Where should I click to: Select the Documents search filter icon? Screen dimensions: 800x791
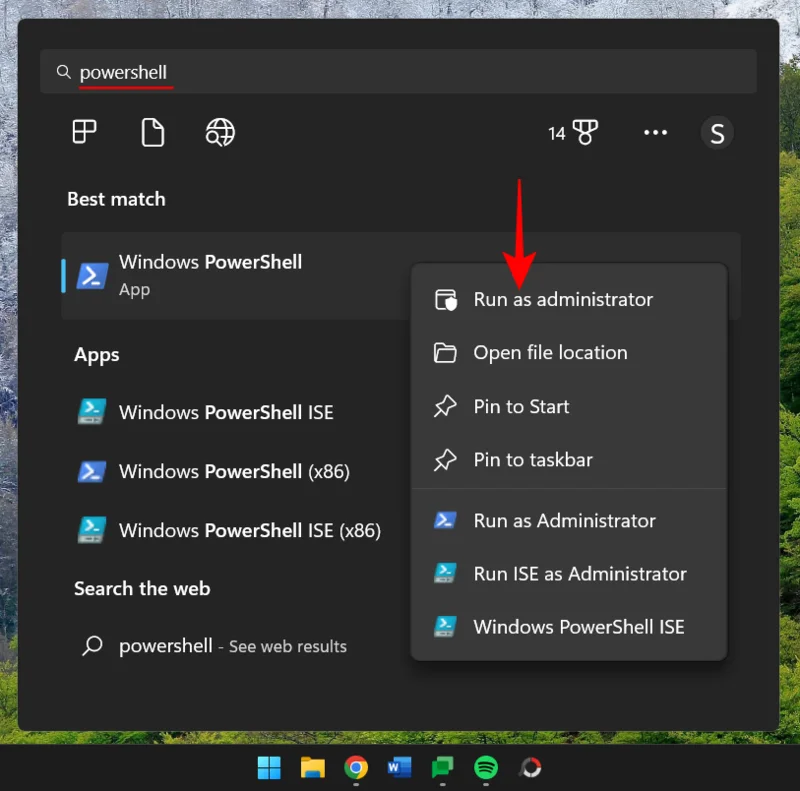152,132
